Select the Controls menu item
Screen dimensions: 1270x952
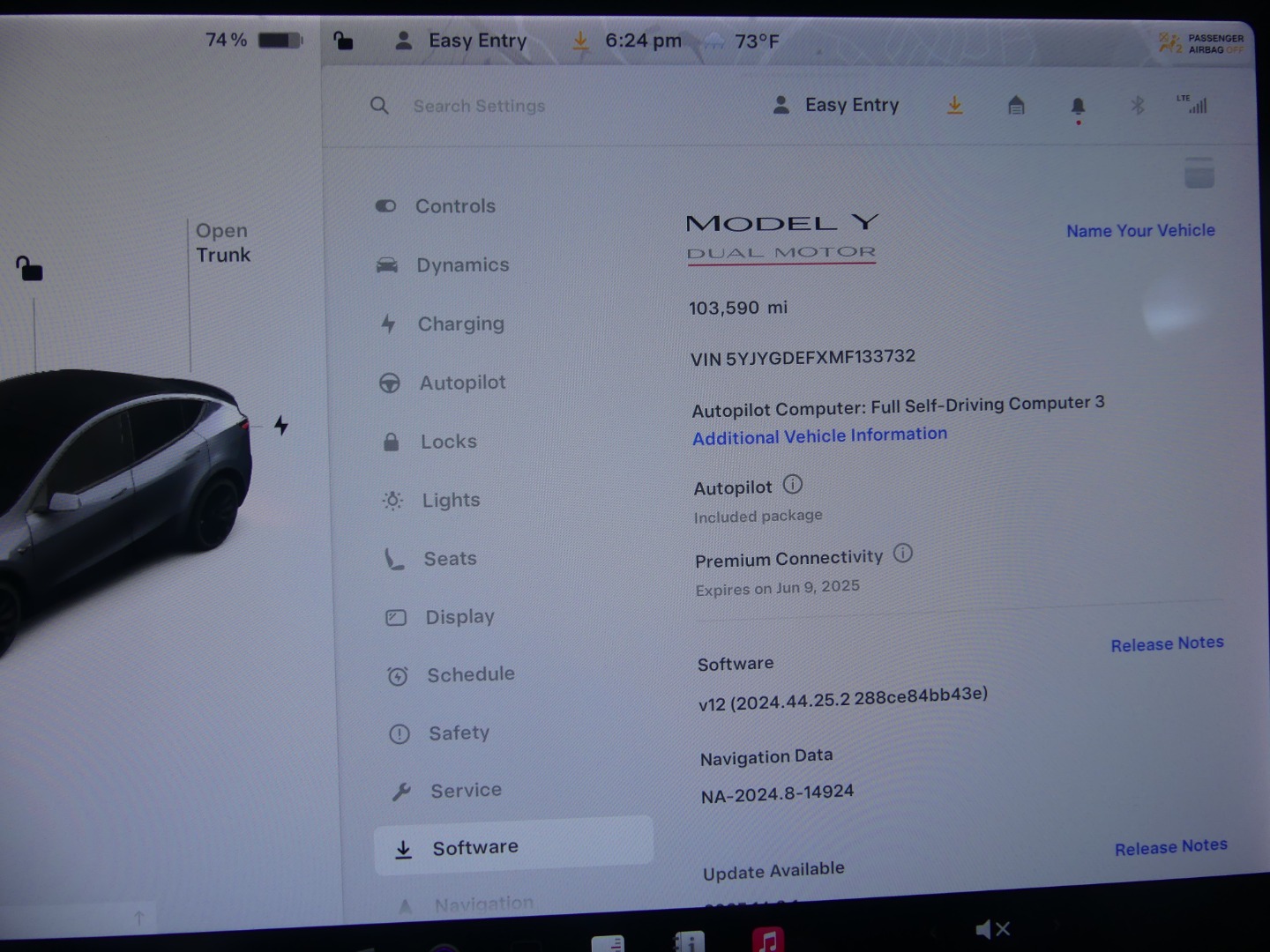click(455, 206)
